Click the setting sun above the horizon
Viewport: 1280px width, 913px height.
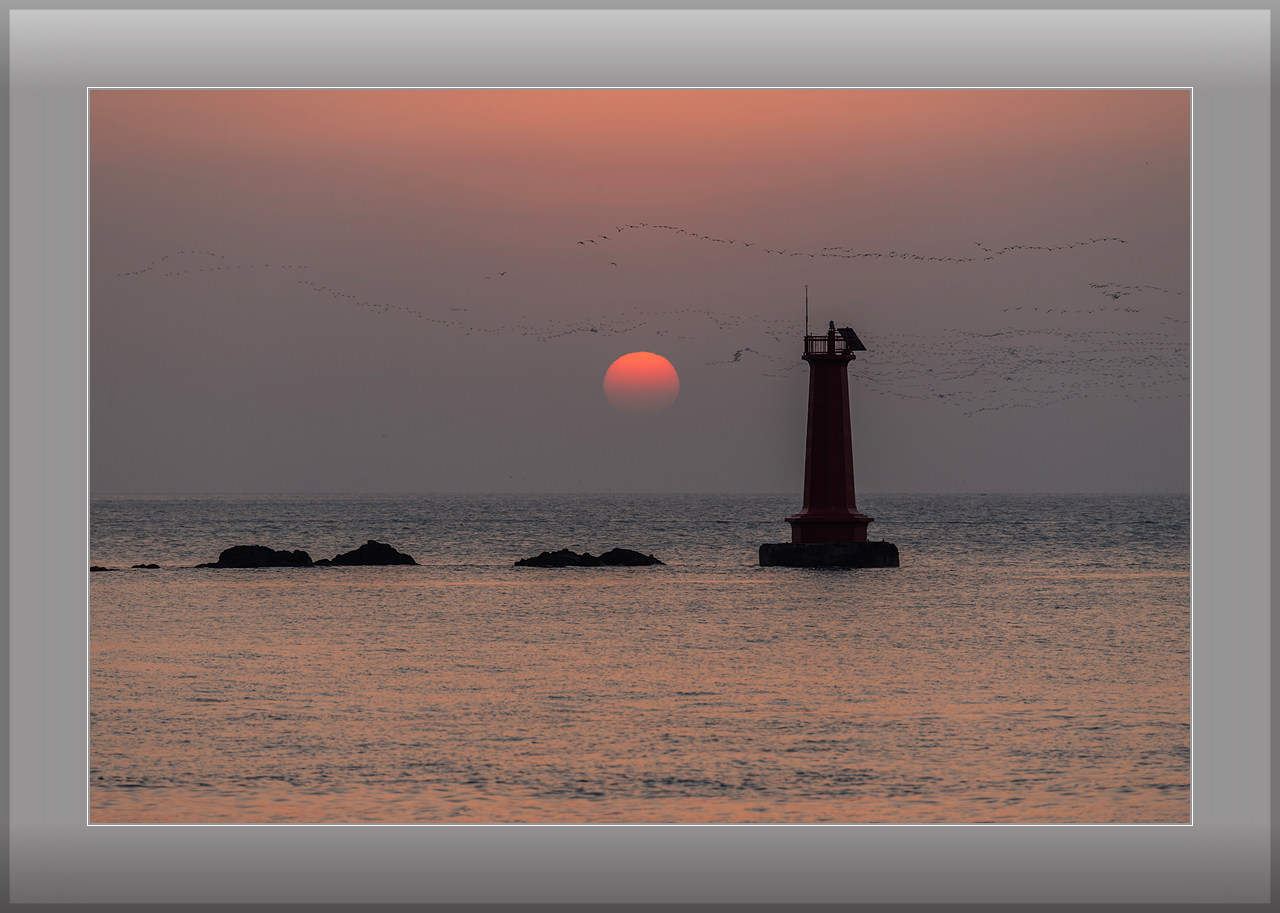pyautogui.click(x=641, y=382)
